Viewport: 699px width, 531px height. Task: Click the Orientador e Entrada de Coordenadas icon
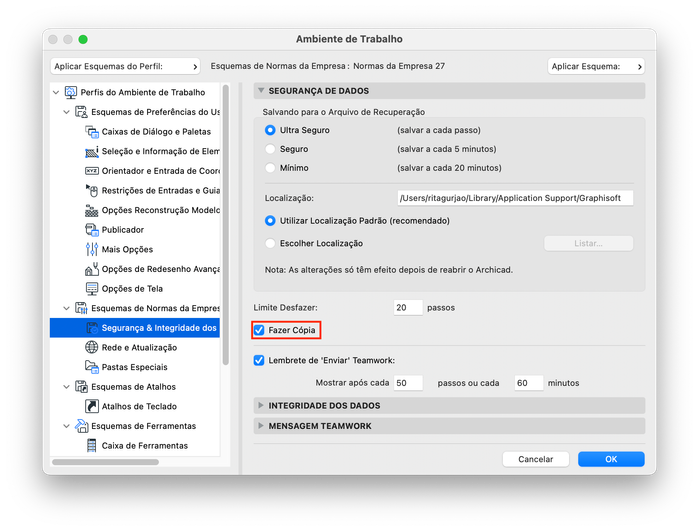click(92, 171)
